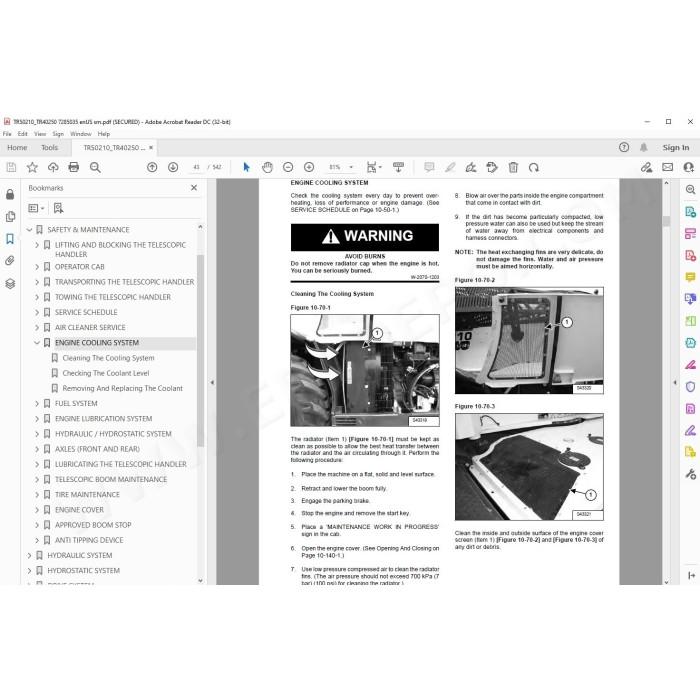Image resolution: width=700 pixels, height=700 pixels.
Task: Add document to starred via star icon
Action: coord(32,167)
